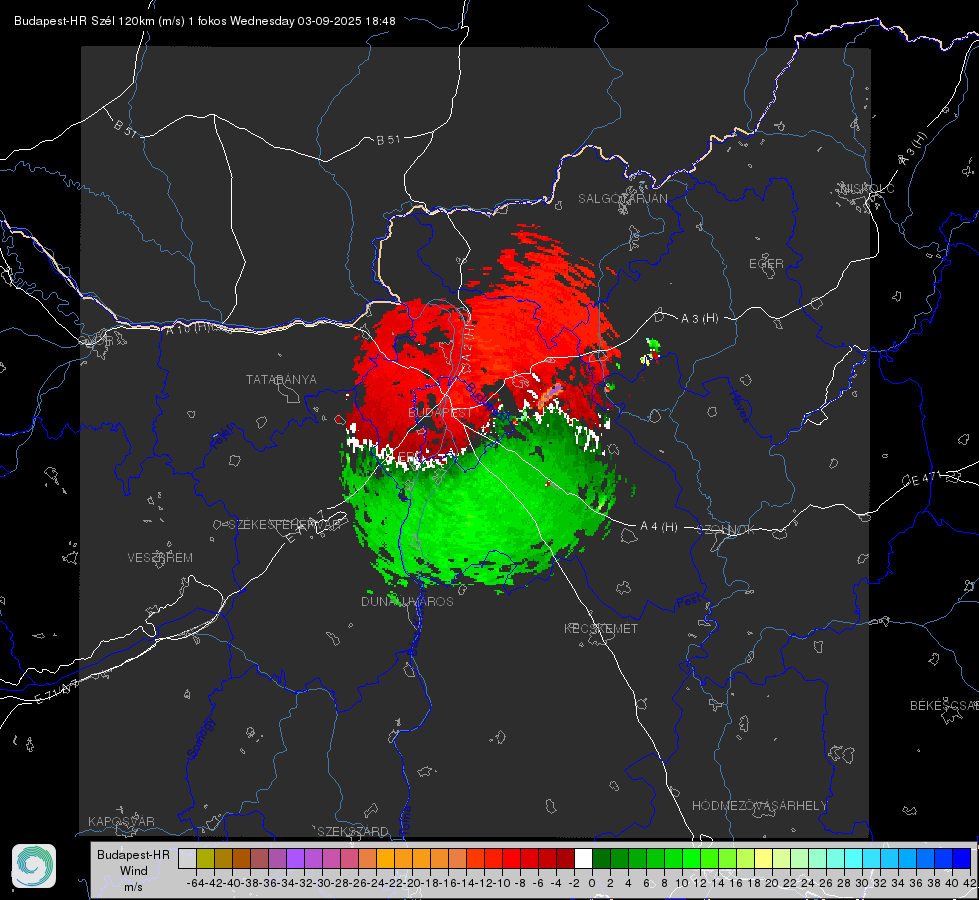
Task: Click the swirl logo icon at bottom left
Action: (34, 866)
